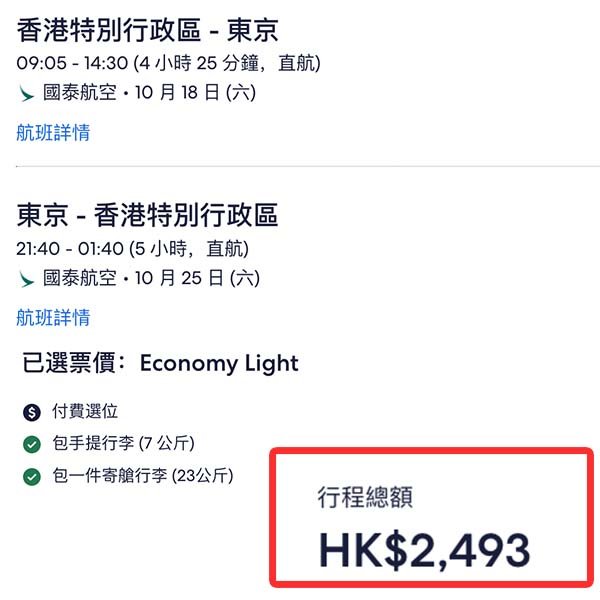Select the 香港特別行政區 - 東京 route heading
Image resolution: width=600 pixels, height=600 pixels.
pyautogui.click(x=147, y=31)
